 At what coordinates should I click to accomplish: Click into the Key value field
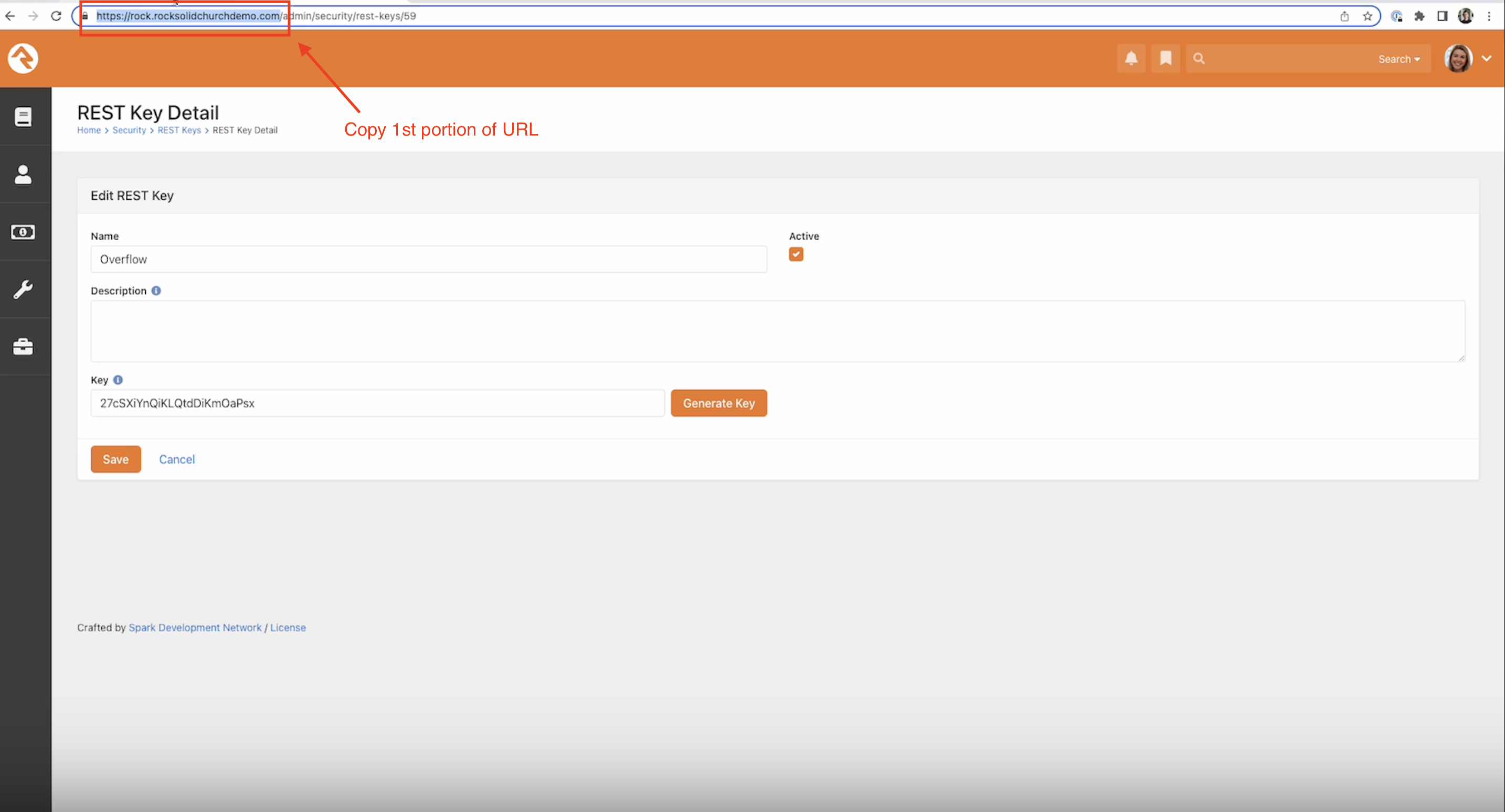377,403
